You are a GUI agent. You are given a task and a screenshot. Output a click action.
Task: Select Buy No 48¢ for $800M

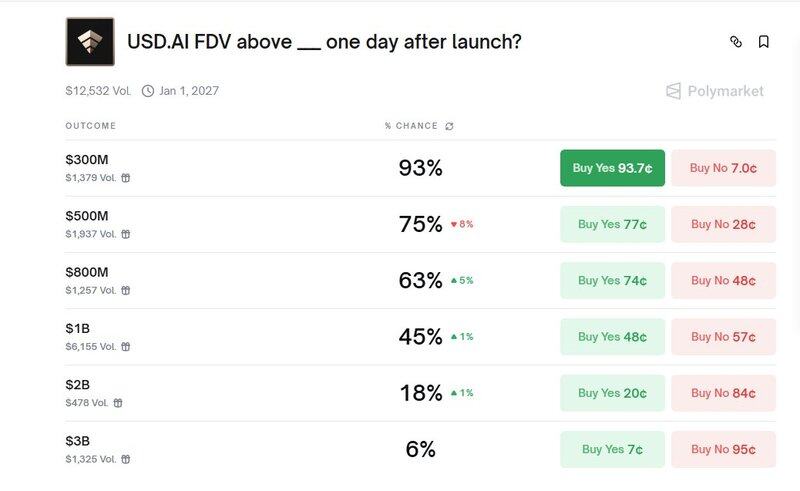723,281
